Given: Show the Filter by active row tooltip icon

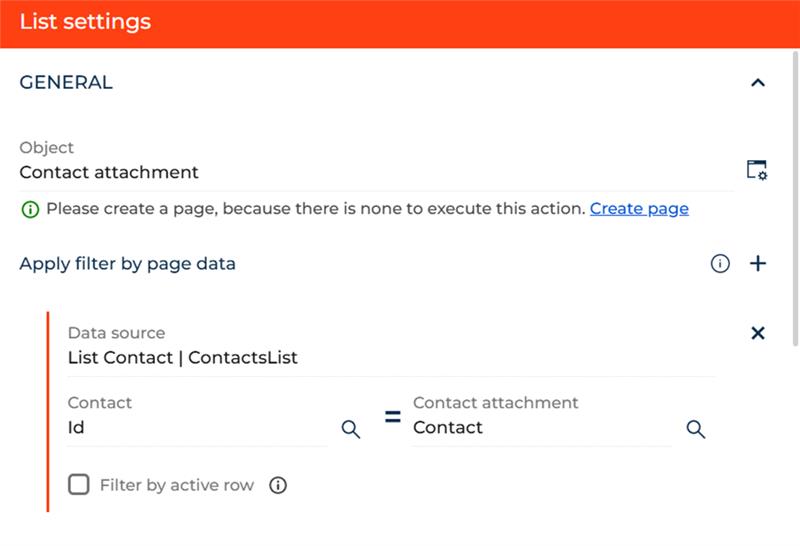Looking at the screenshot, I should tap(279, 485).
